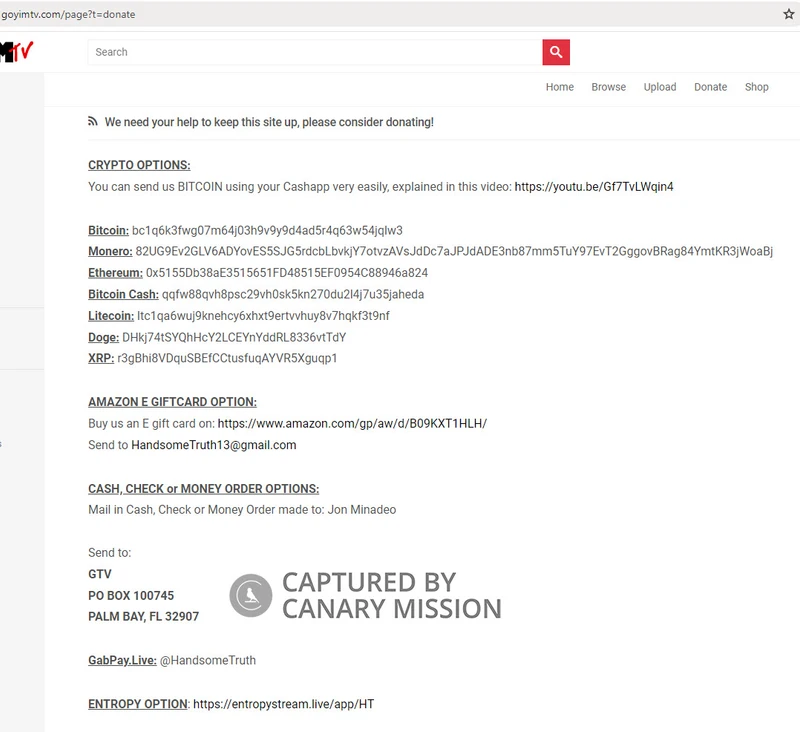The image size is (800, 732).
Task: Open the Upload menu item
Action: [x=660, y=87]
